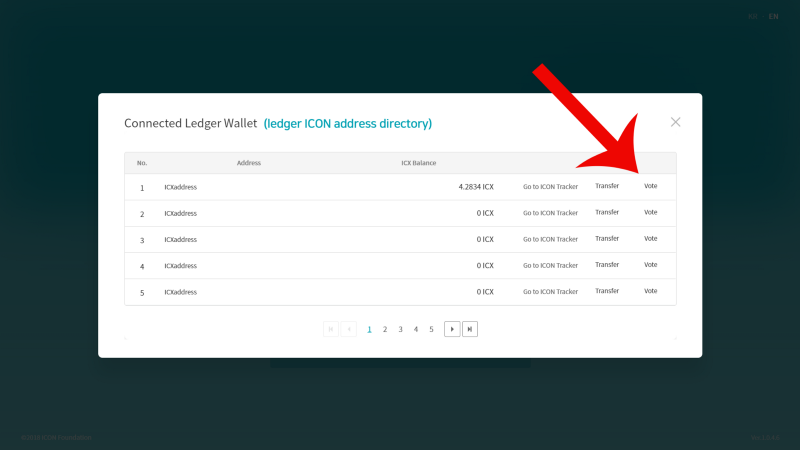Click Transfer for address 4
800x450 pixels.
(x=607, y=265)
